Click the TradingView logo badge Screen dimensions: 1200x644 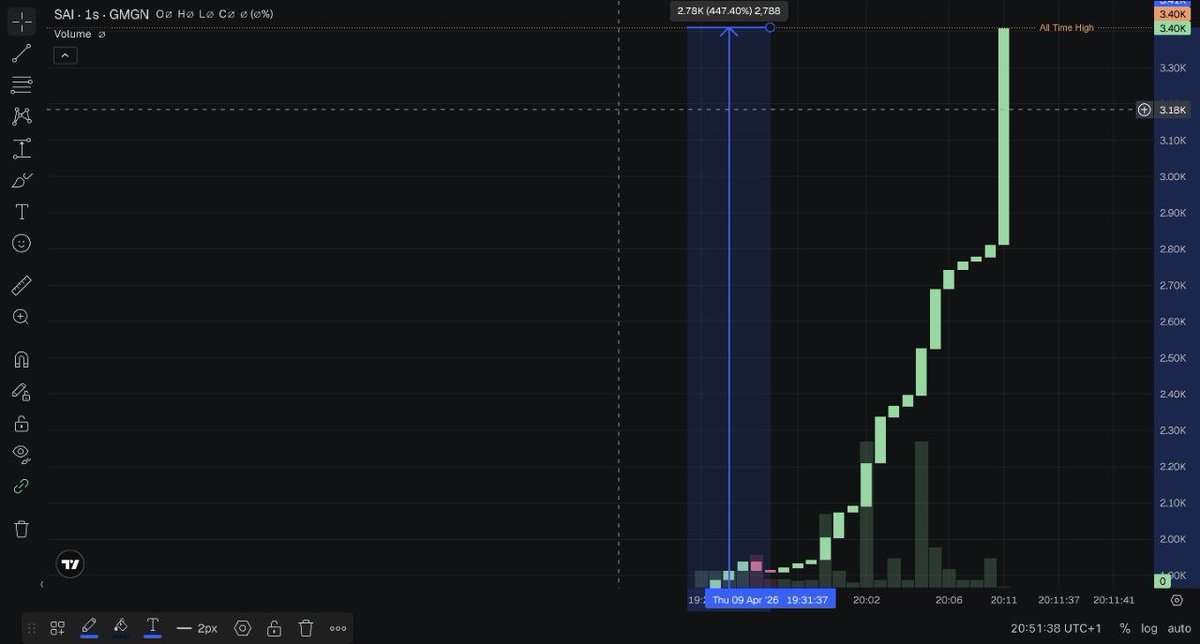pyautogui.click(x=70, y=564)
